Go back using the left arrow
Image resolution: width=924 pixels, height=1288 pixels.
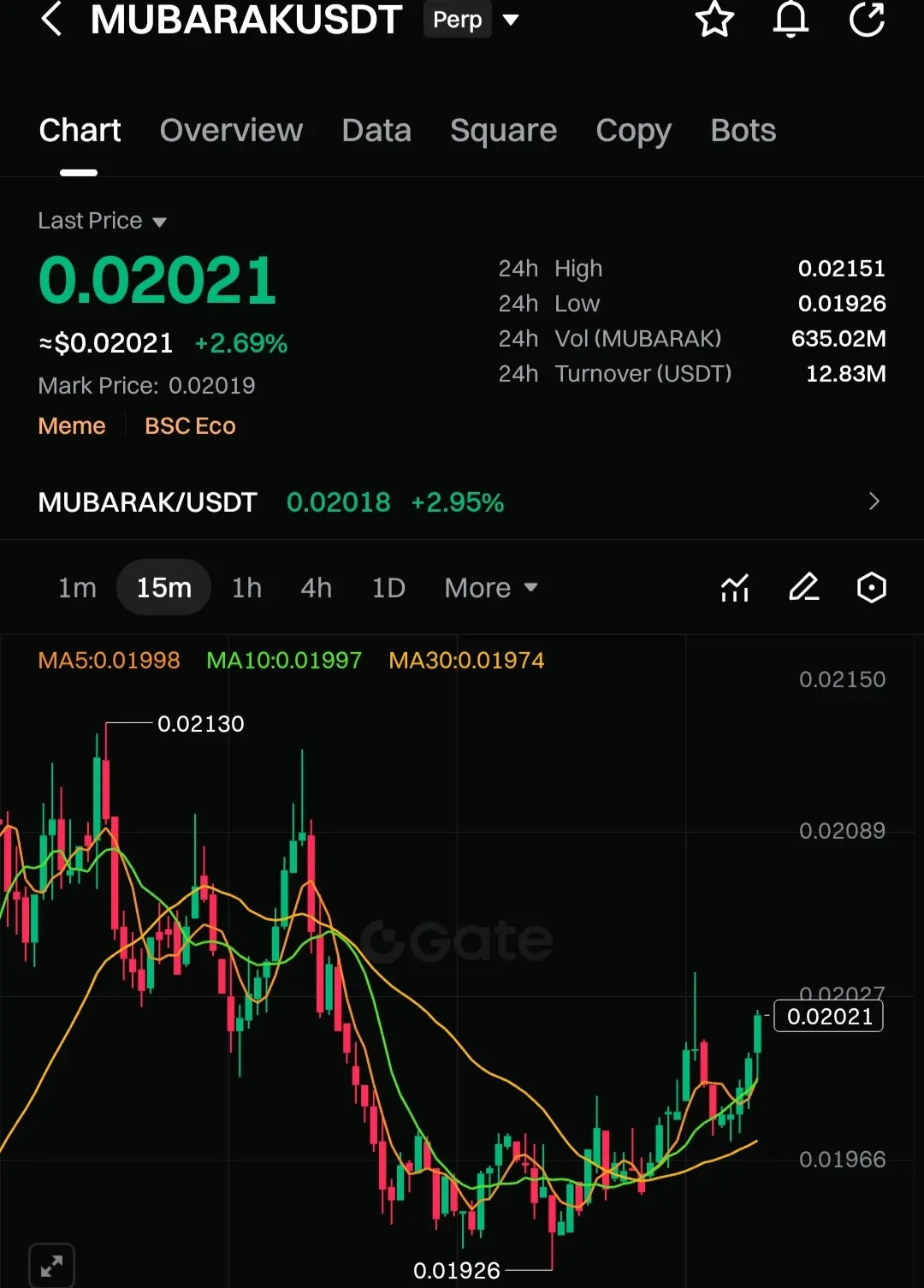point(52,19)
